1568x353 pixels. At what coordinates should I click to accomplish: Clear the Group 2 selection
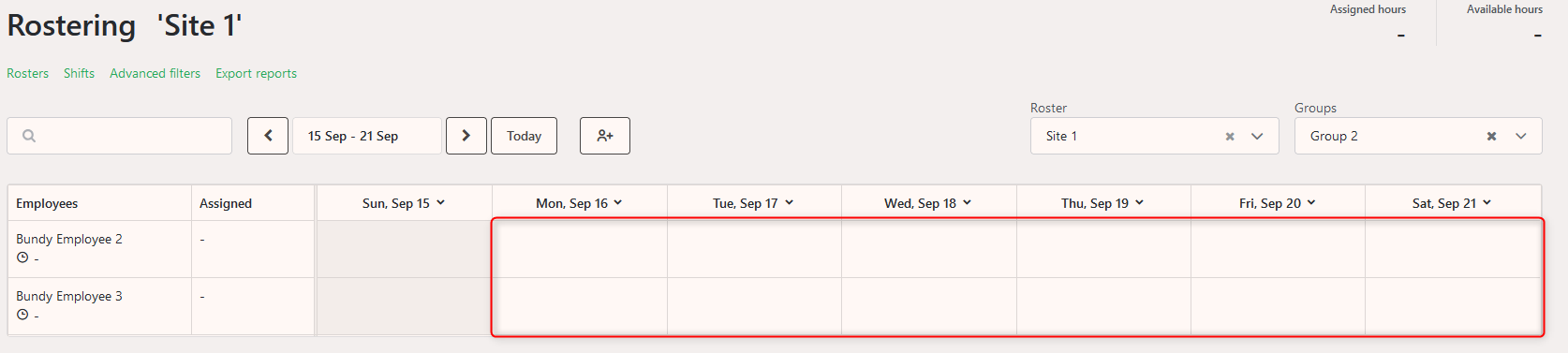click(x=1491, y=137)
